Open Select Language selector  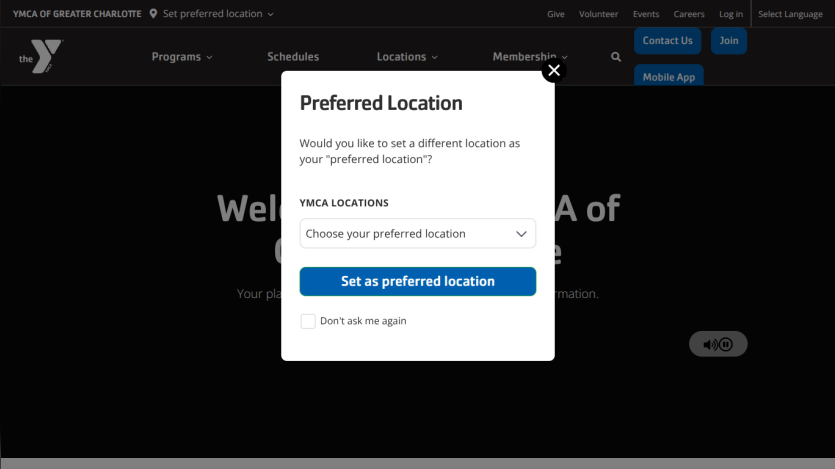click(790, 14)
